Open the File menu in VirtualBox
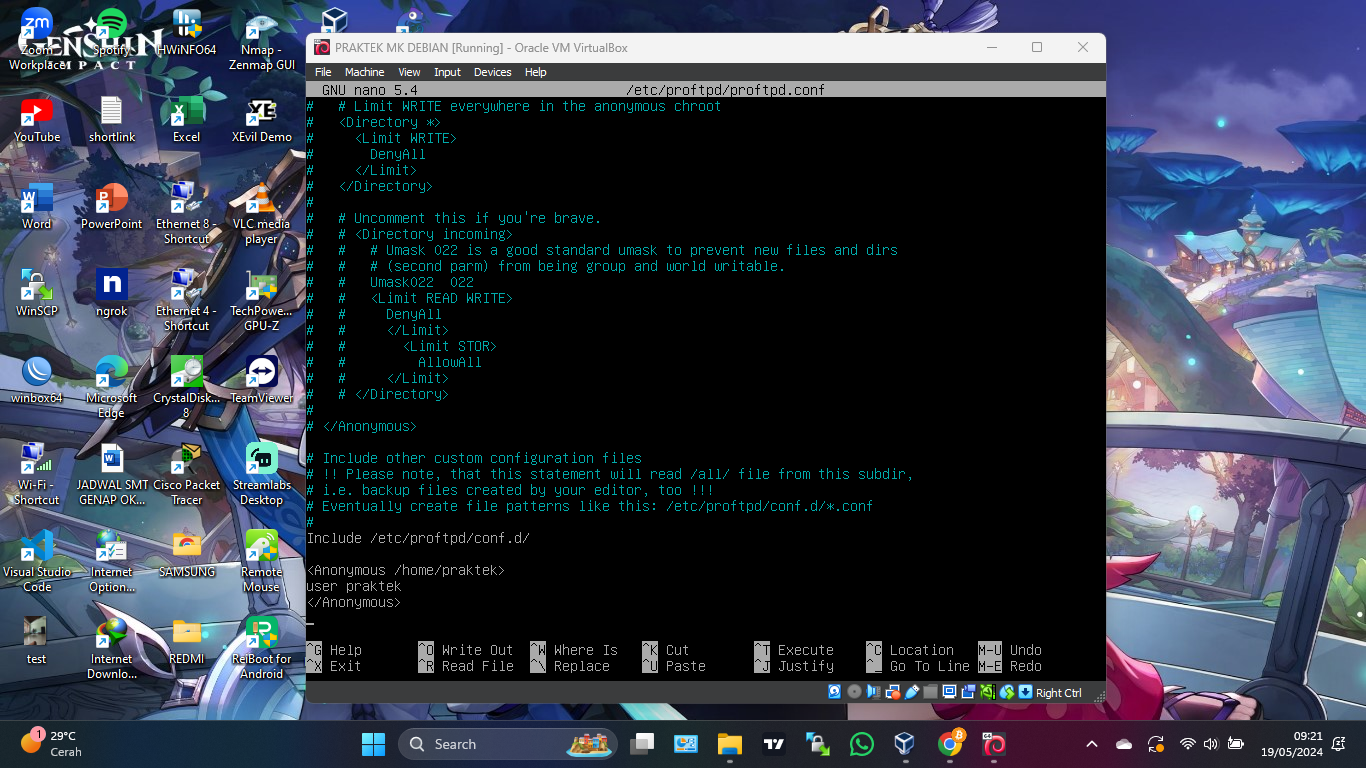 click(x=323, y=72)
